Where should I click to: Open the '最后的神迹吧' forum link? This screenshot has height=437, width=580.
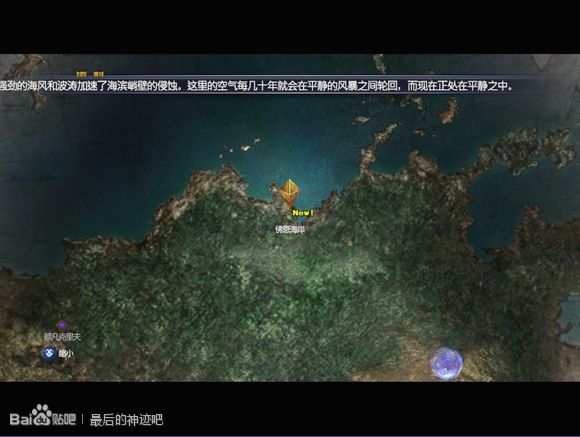[x=126, y=420]
